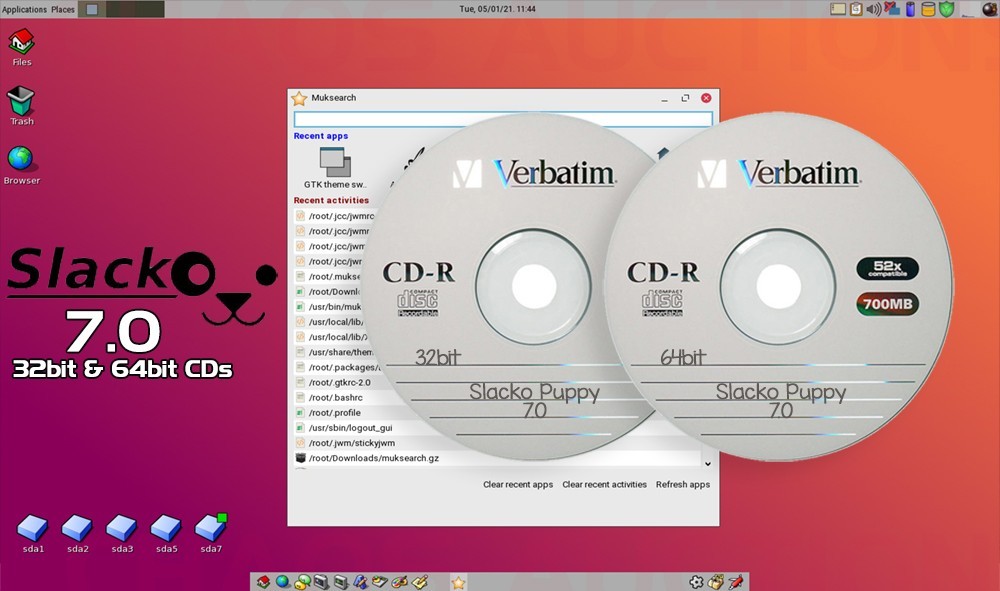Open the notepad pencil icon in bottom tray
The height and width of the screenshot is (591, 1000).
click(420, 581)
